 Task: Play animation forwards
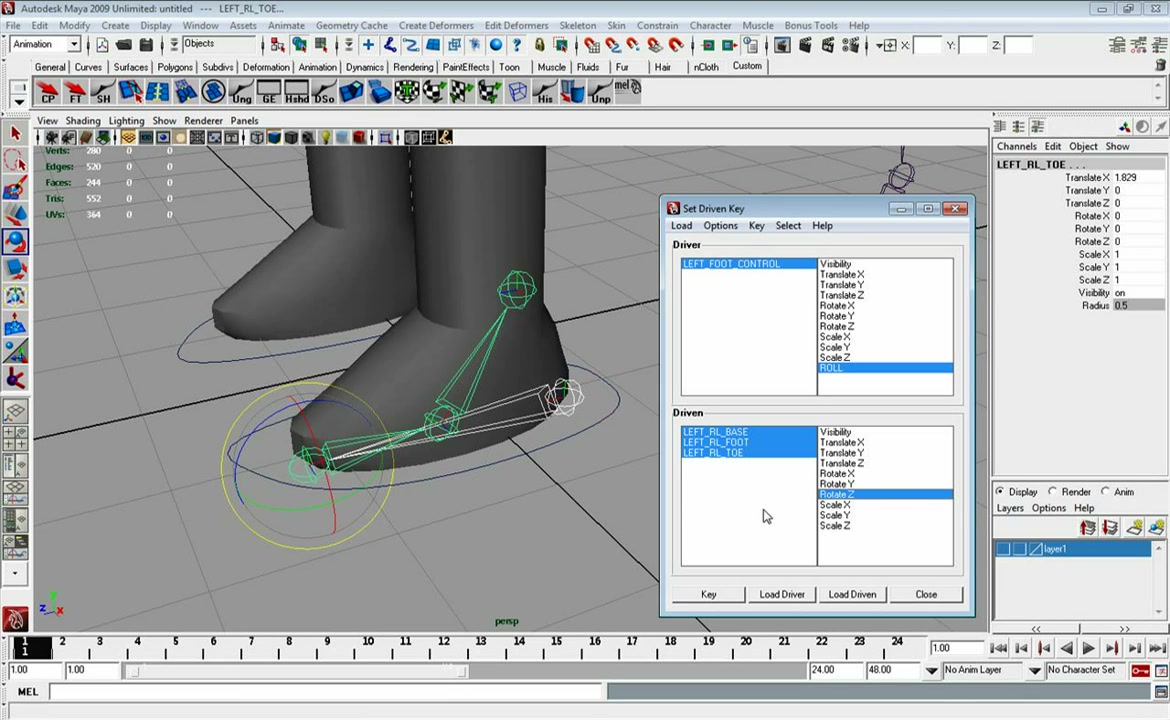[x=1089, y=648]
